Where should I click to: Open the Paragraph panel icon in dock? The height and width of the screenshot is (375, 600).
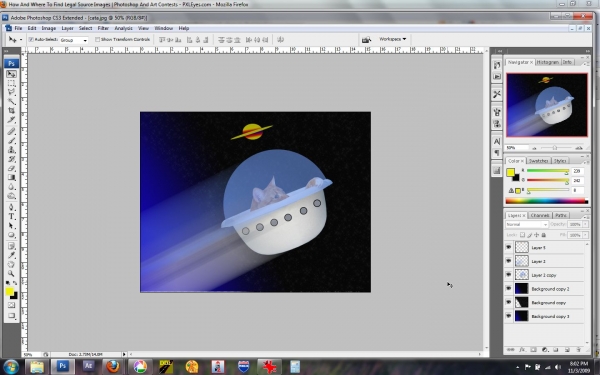point(497,153)
